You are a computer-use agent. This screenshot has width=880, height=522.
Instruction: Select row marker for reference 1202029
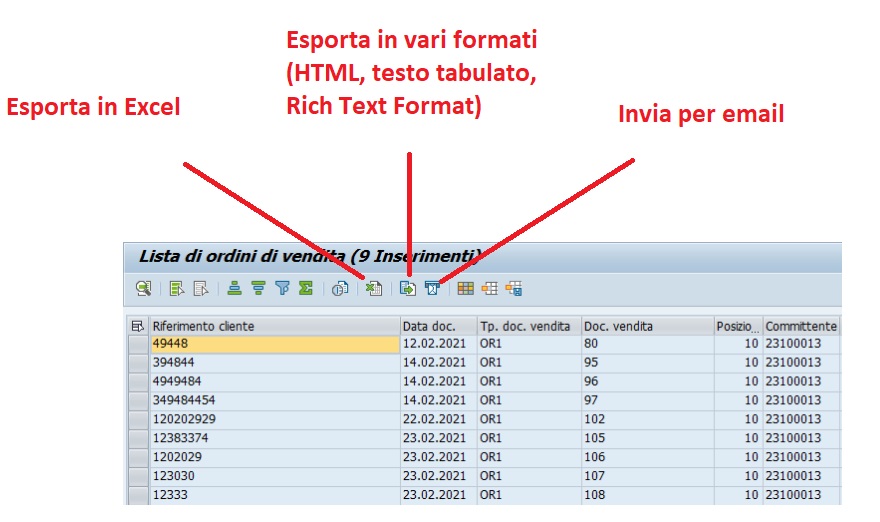point(138,457)
